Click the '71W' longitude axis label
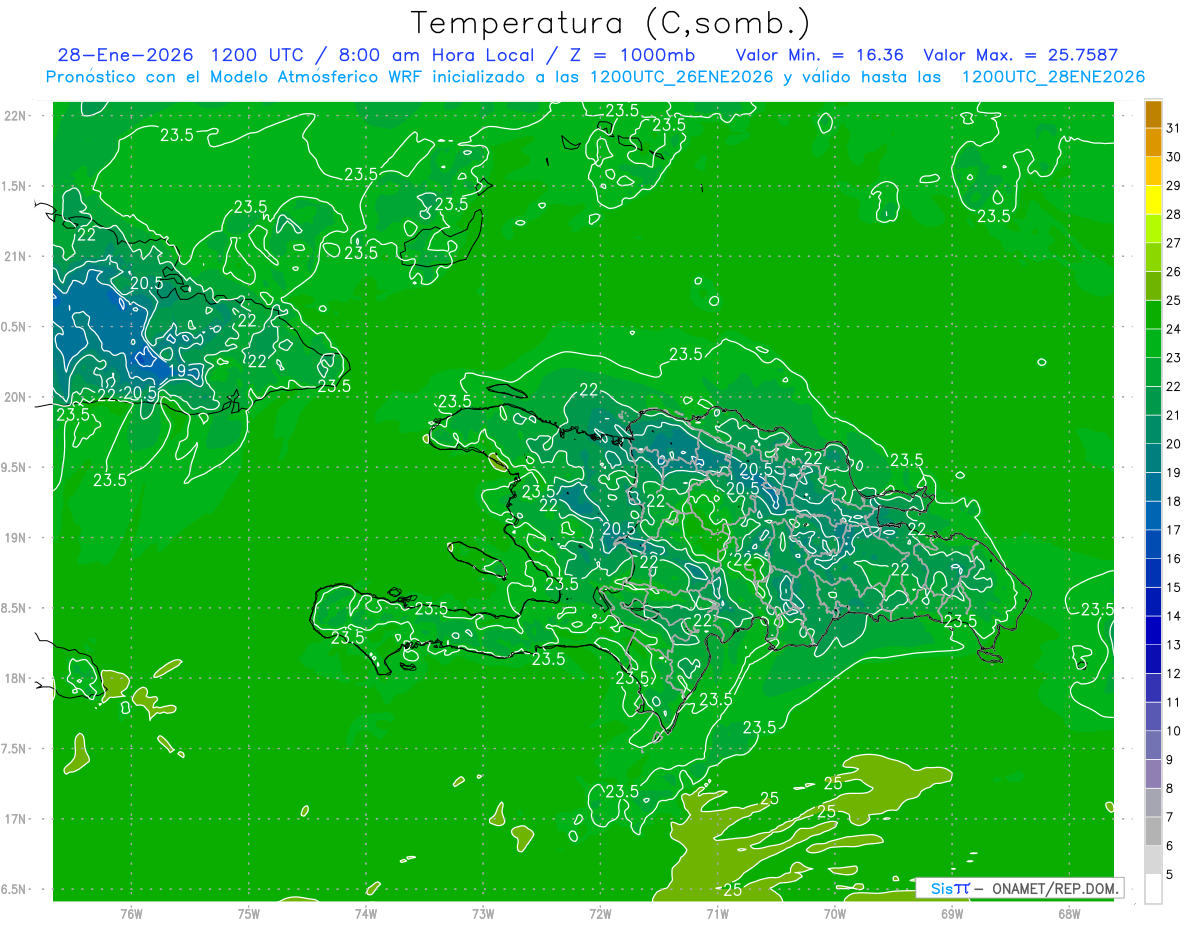The height and width of the screenshot is (927, 1200). pyautogui.click(x=717, y=913)
